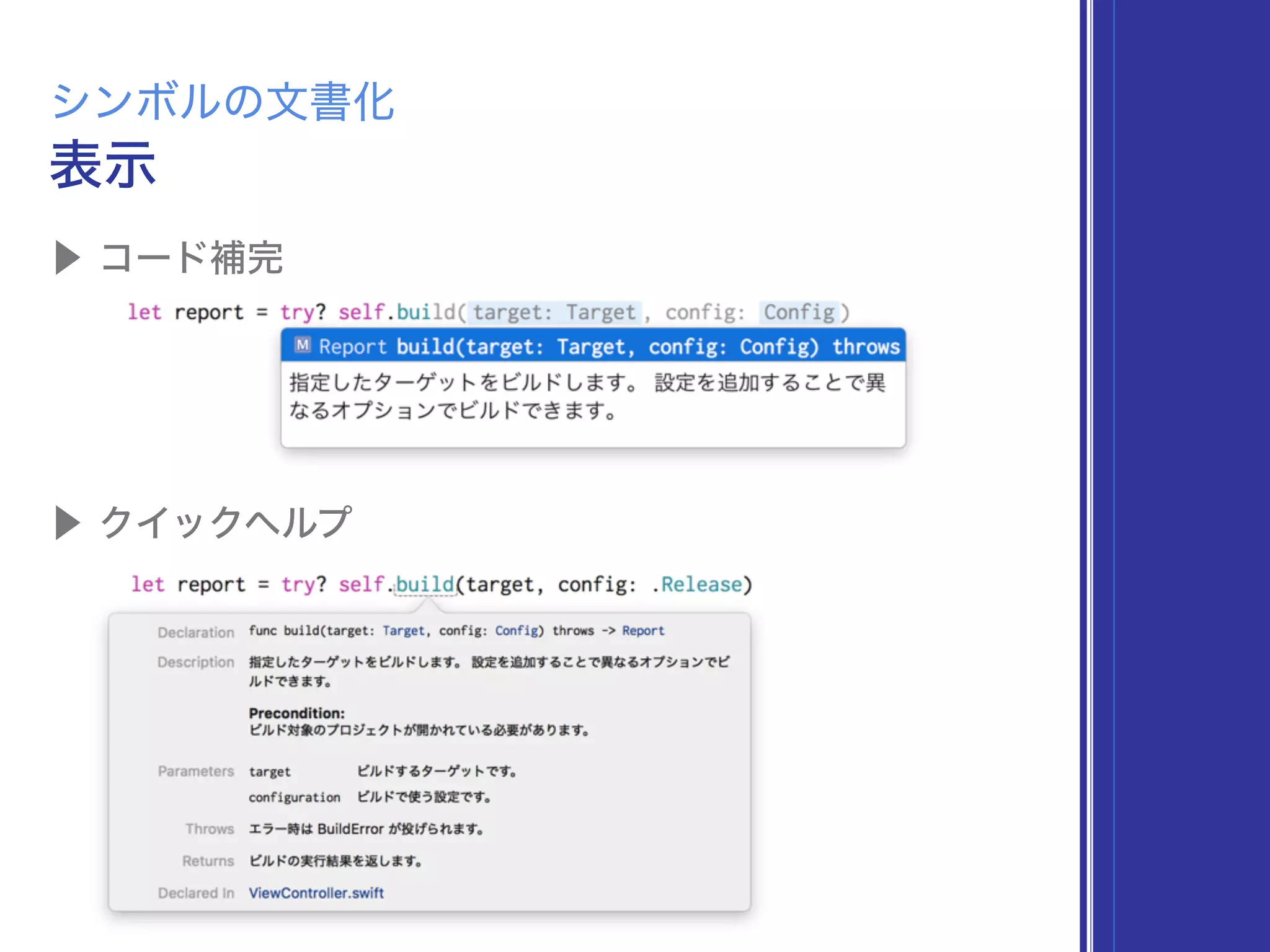Click the Returns label in quick help

pos(208,861)
